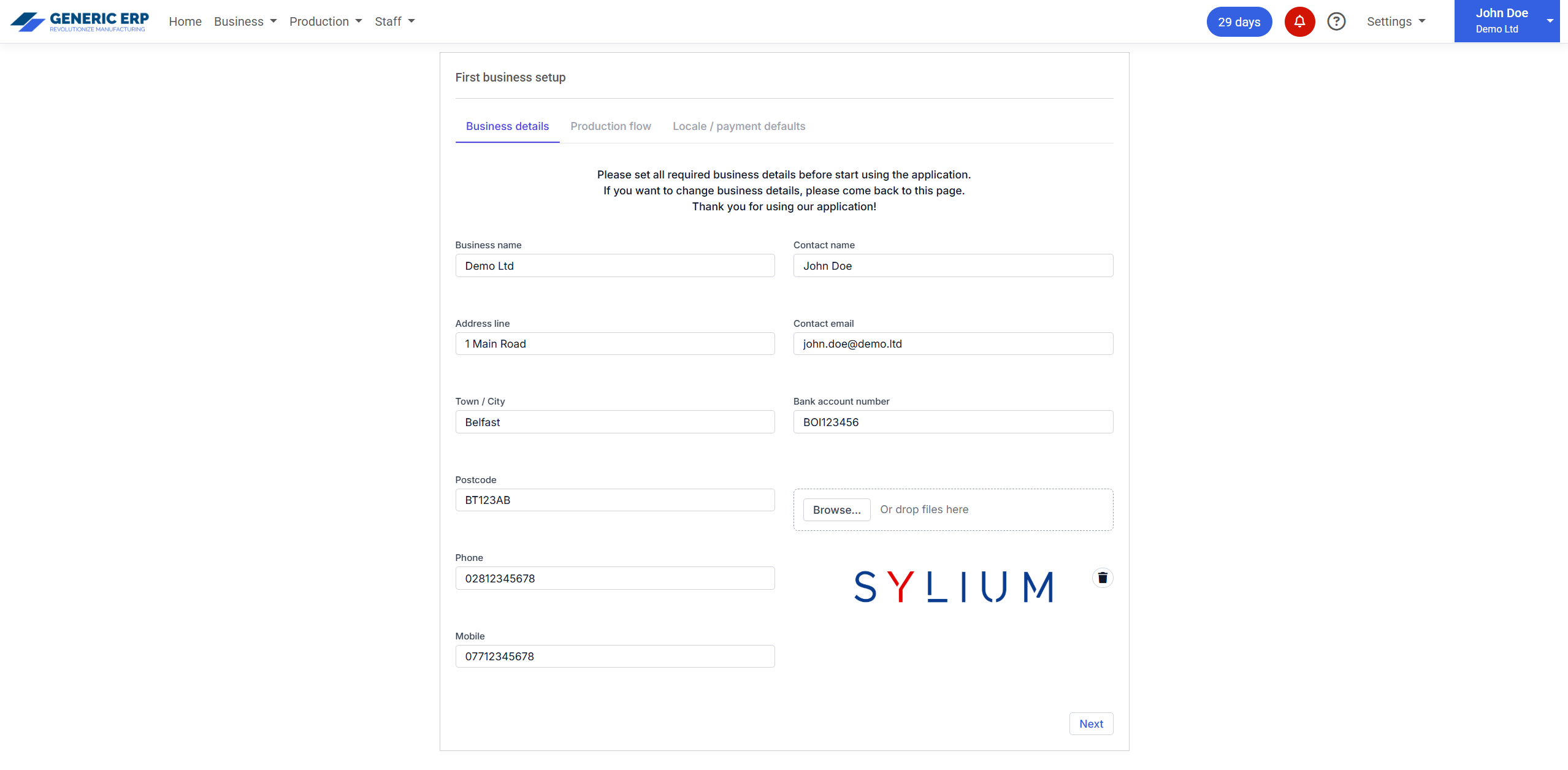
Task: Click Browse to upload a file
Action: (x=836, y=509)
